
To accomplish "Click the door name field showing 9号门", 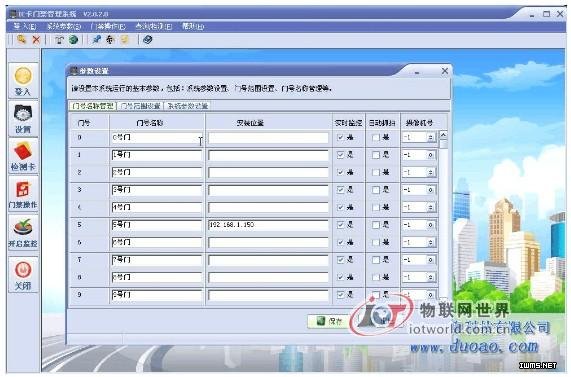I will 157,295.
